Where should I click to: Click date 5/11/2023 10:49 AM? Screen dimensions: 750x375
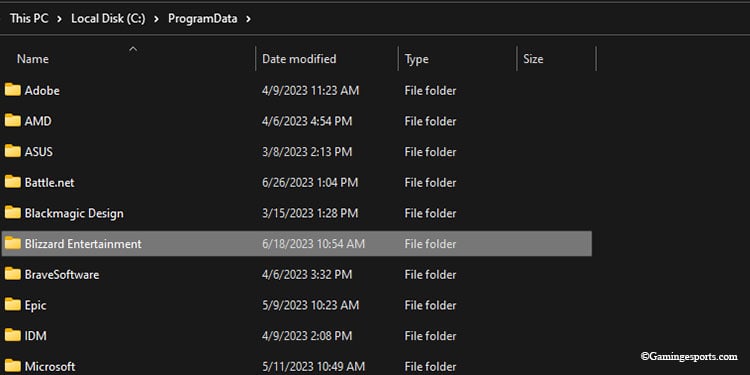[313, 366]
